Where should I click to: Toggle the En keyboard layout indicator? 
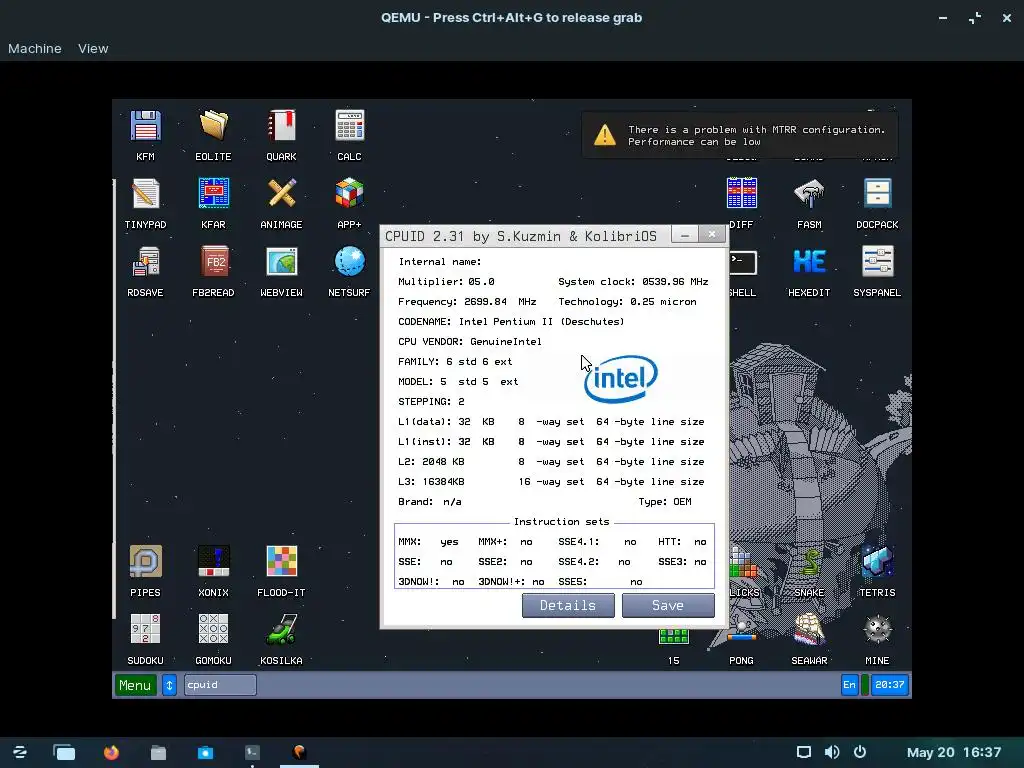(849, 685)
